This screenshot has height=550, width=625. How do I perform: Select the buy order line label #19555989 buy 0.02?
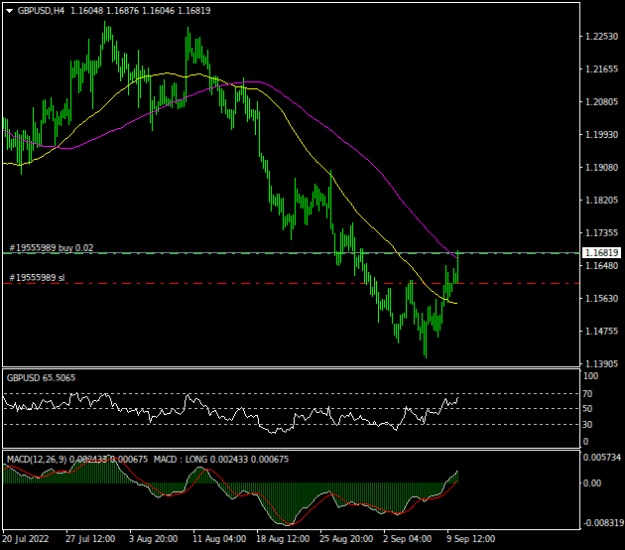[x=51, y=248]
